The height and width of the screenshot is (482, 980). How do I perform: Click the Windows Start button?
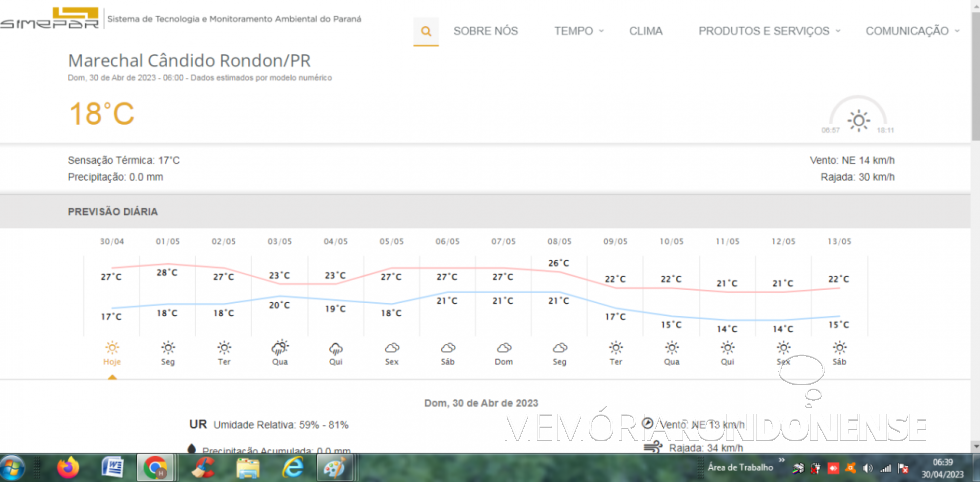[x=15, y=467]
